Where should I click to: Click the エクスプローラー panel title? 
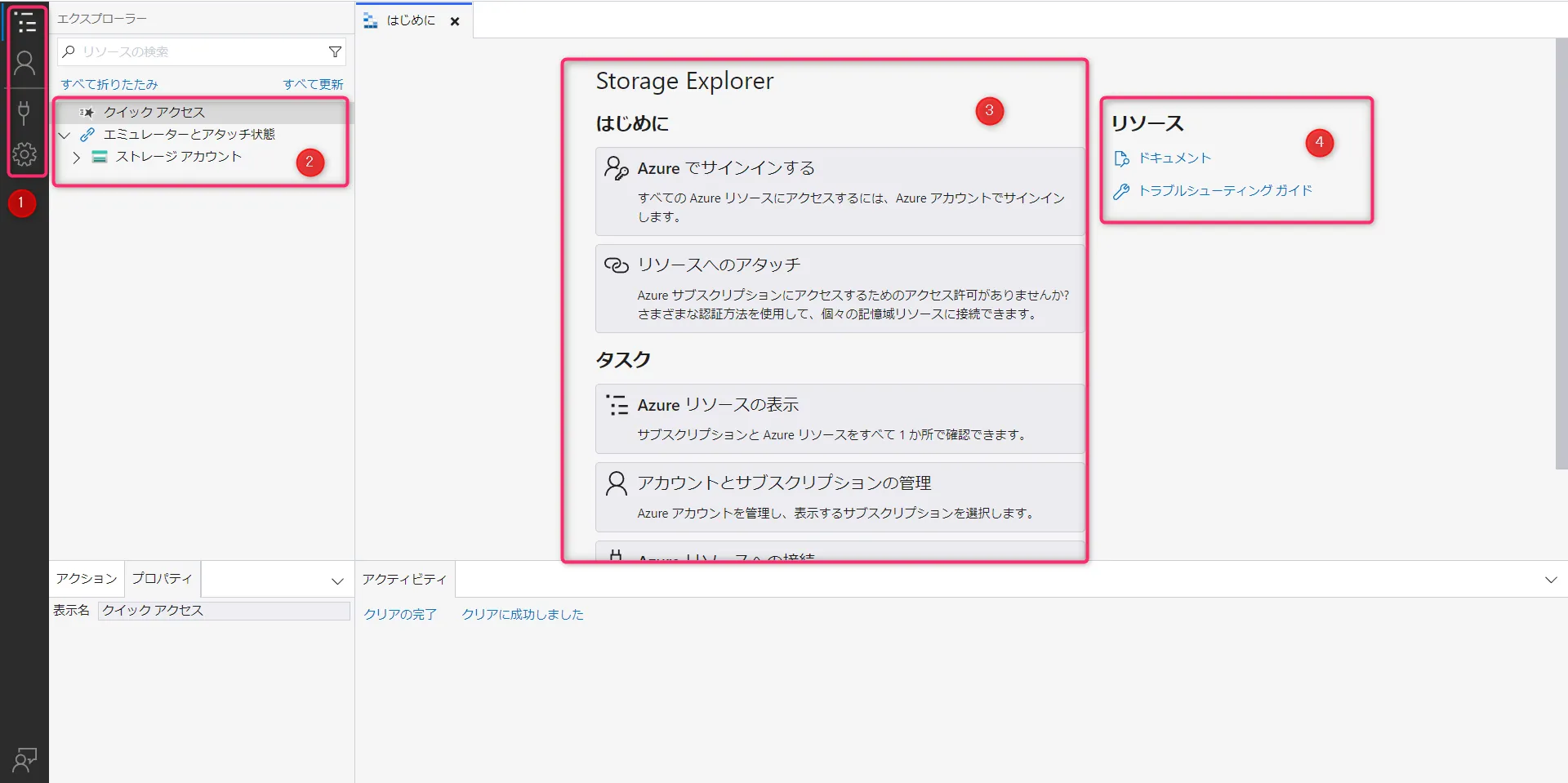click(x=102, y=19)
